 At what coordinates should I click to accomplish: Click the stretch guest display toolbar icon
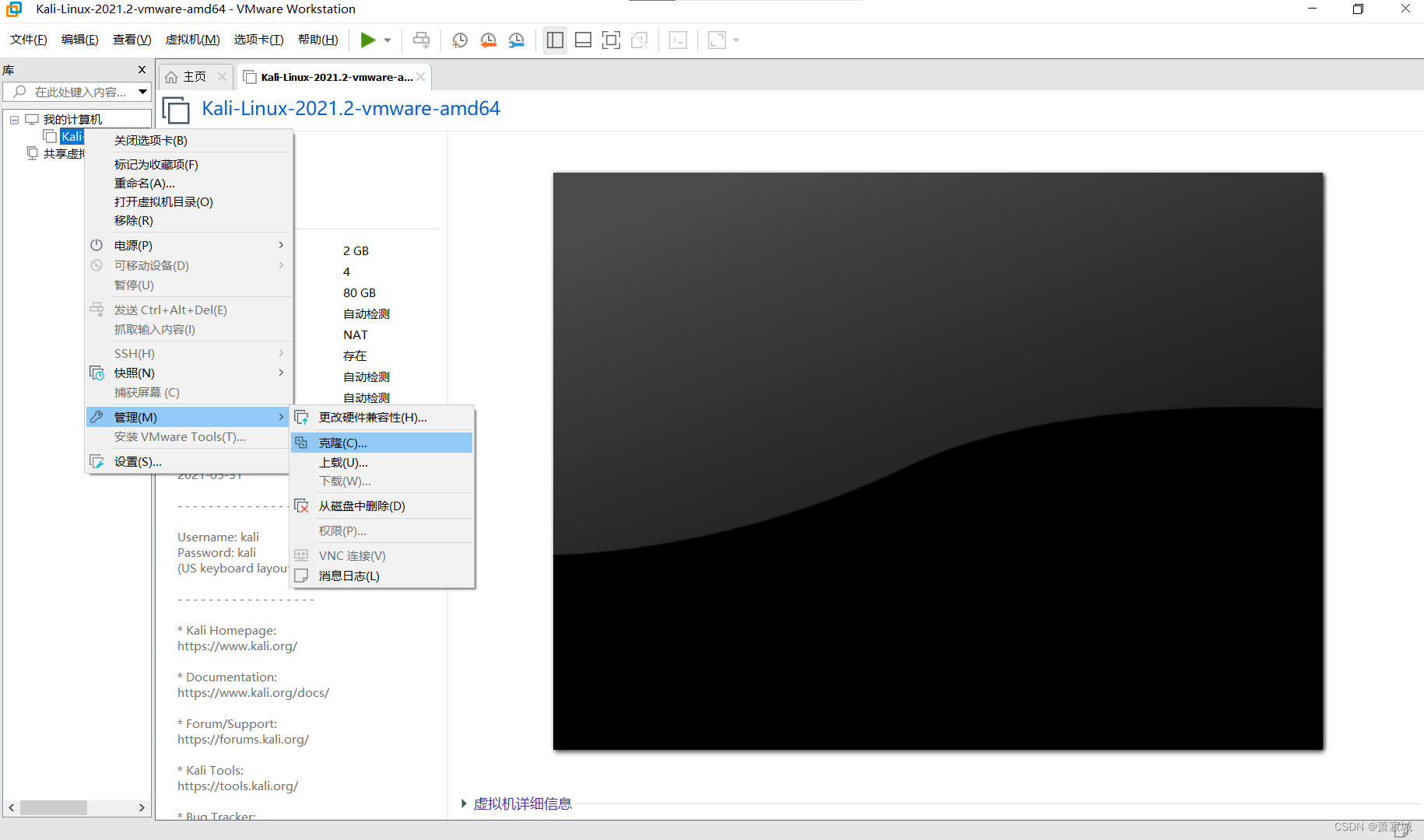click(x=717, y=40)
